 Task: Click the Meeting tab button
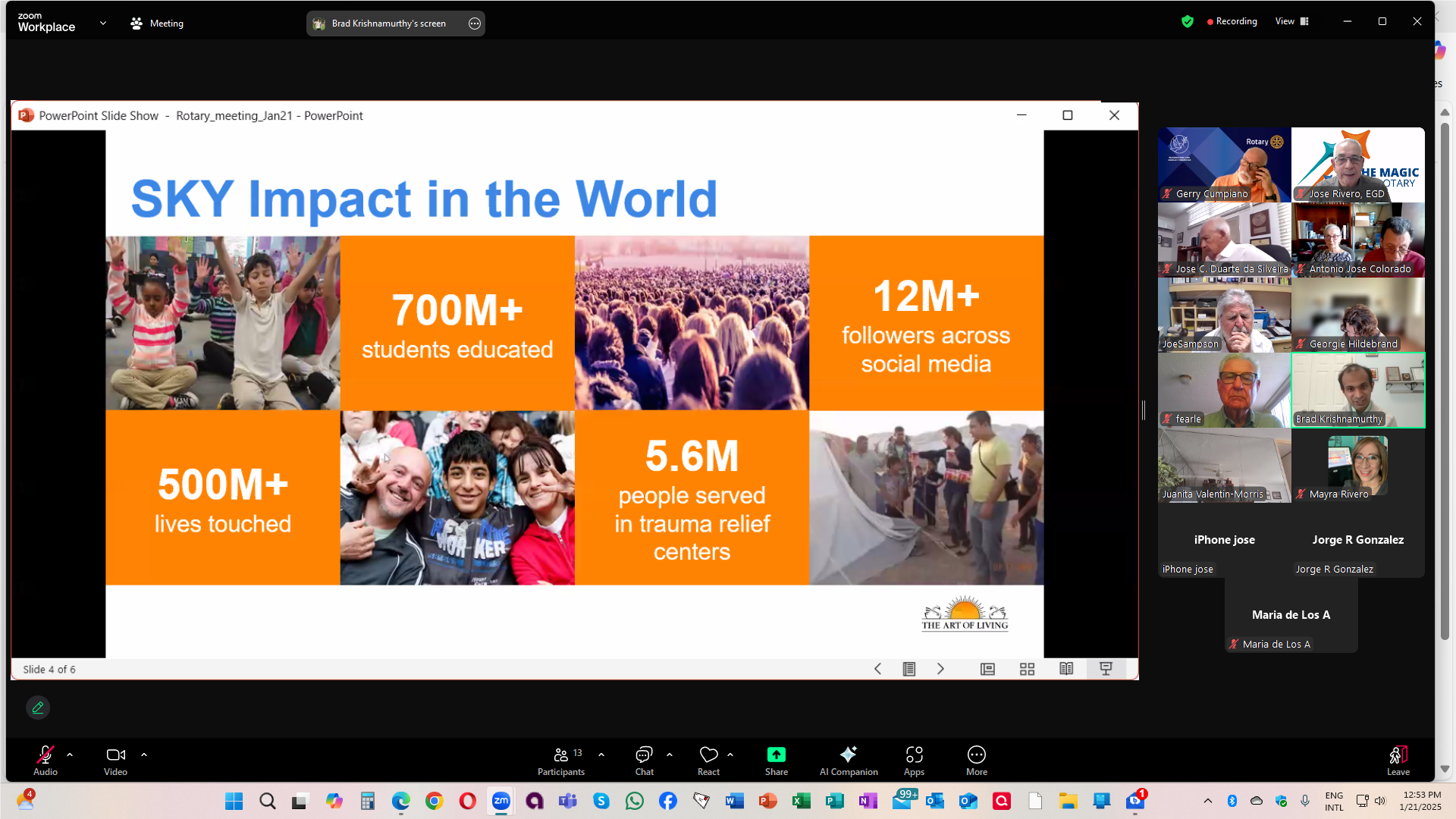(x=157, y=24)
